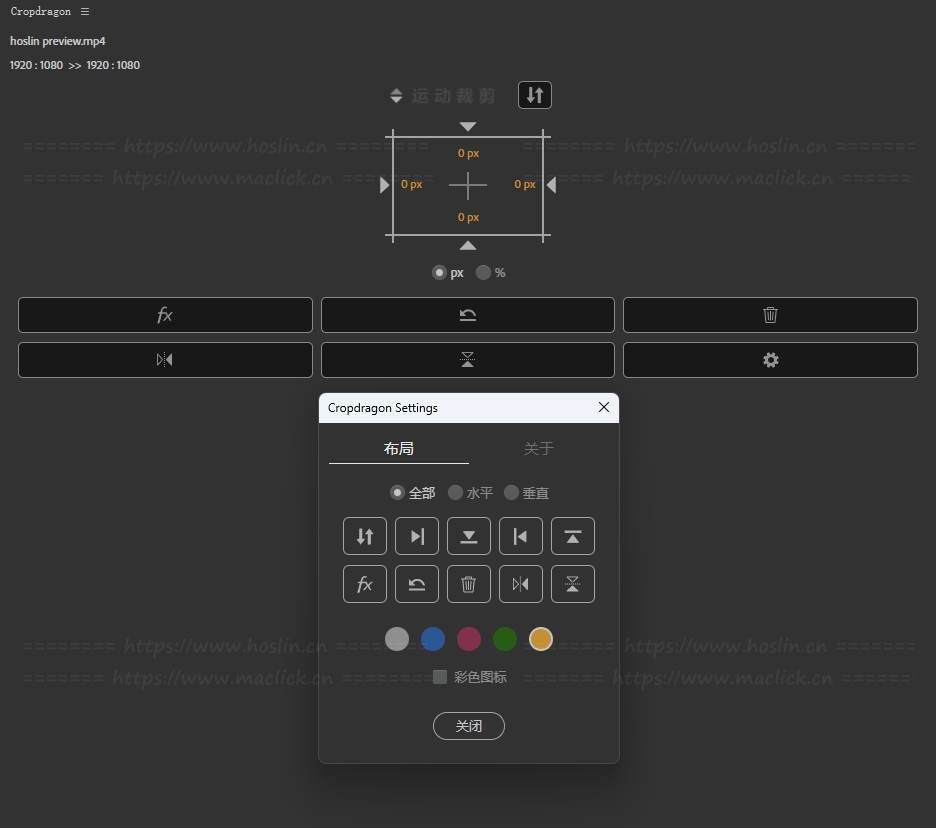Click the hoslin preview.mp4 file name
The height and width of the screenshot is (828, 936).
click(x=57, y=41)
